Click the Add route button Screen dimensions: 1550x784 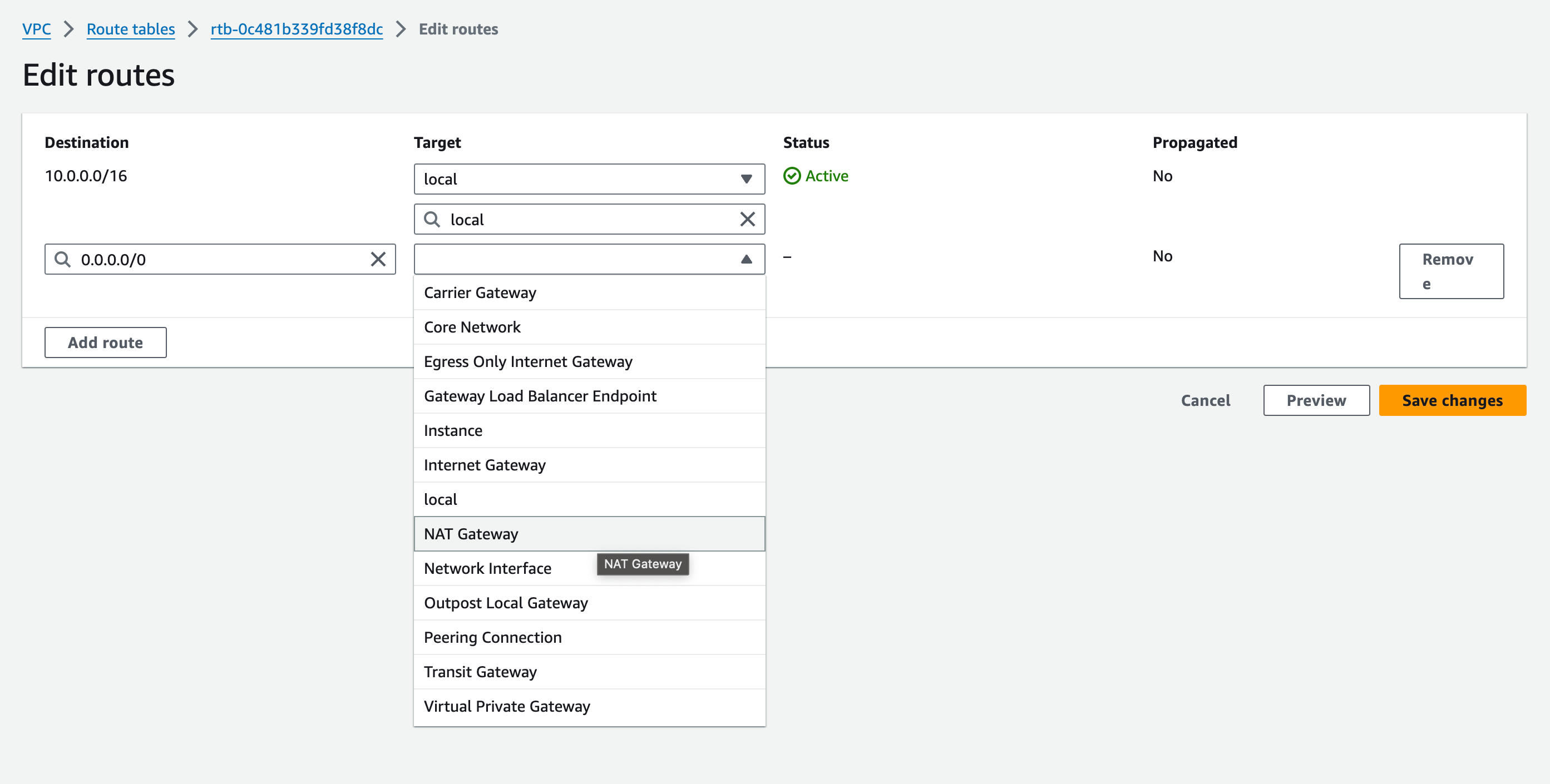(105, 343)
